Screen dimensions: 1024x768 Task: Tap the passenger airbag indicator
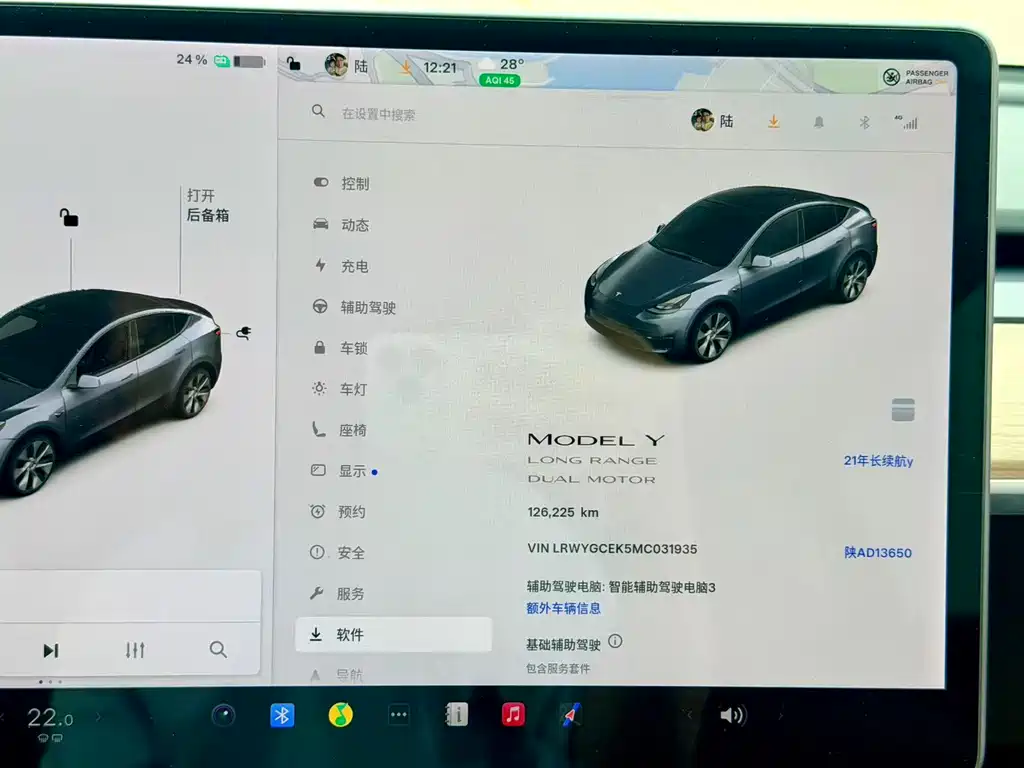click(916, 77)
